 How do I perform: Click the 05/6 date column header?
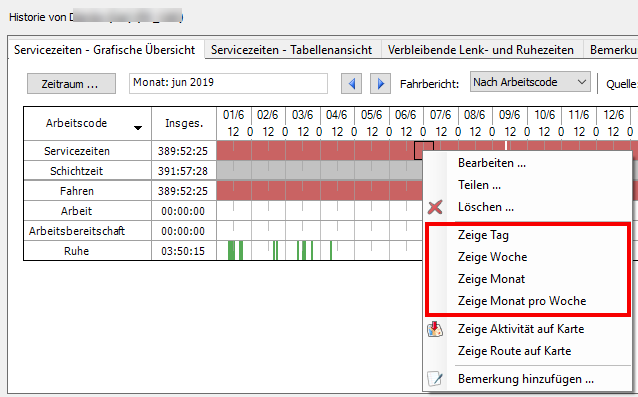[x=371, y=116]
